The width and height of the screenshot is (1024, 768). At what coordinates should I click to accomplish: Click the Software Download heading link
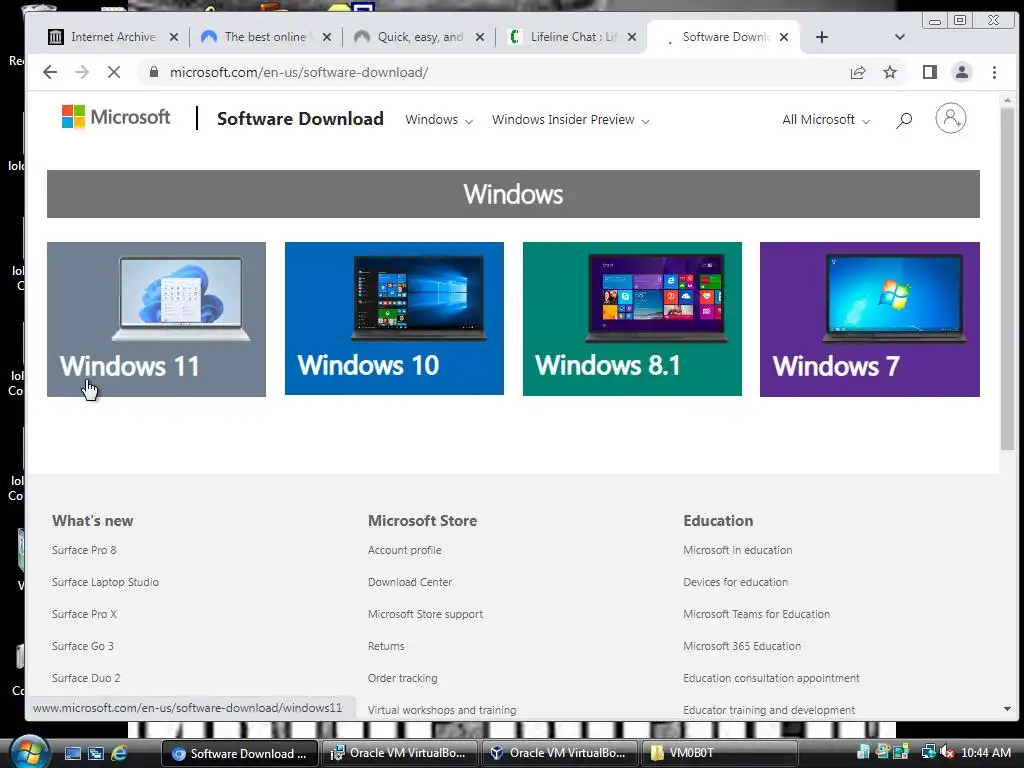coord(300,119)
